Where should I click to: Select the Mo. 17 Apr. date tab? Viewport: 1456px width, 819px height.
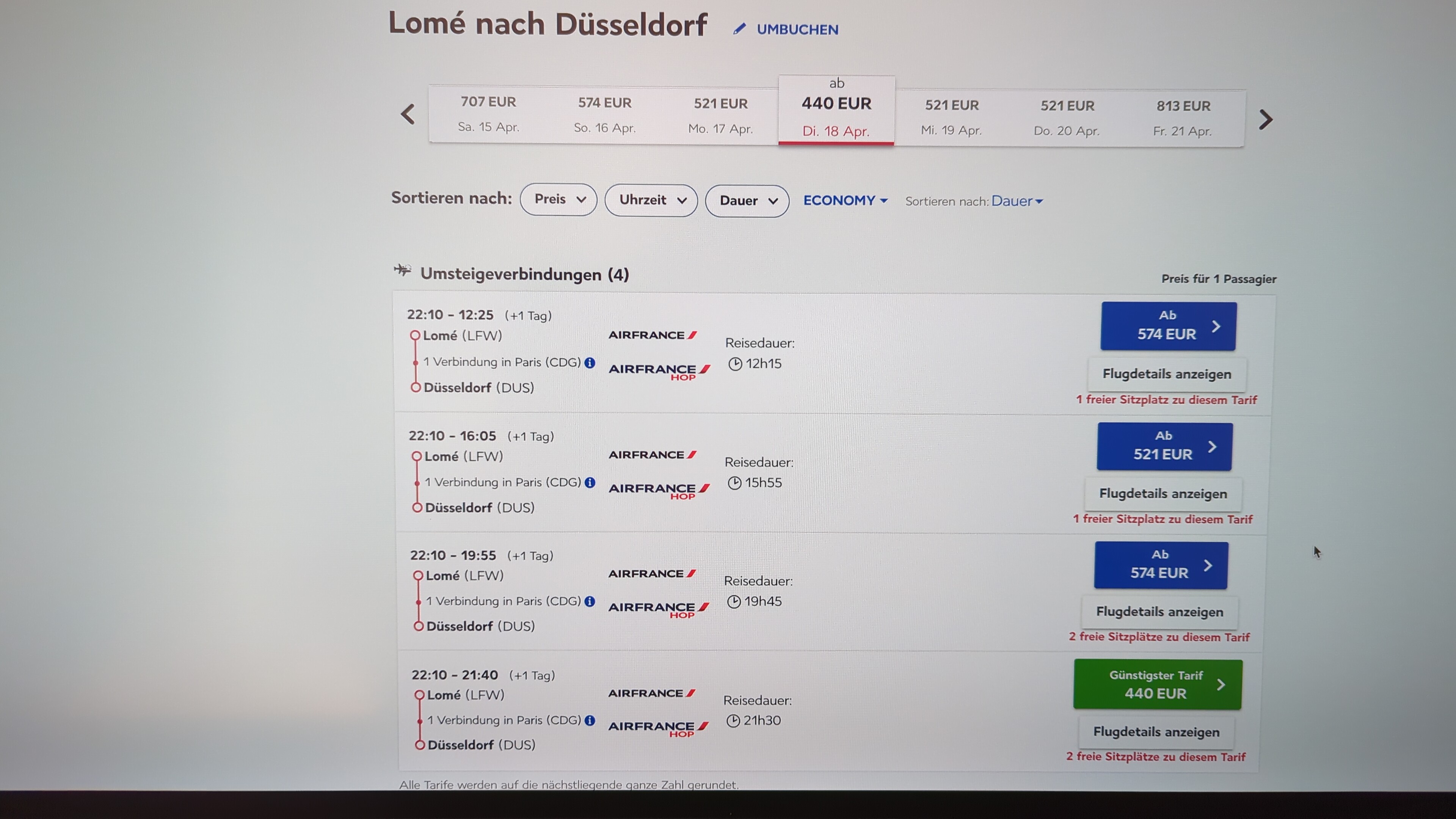coord(720,116)
